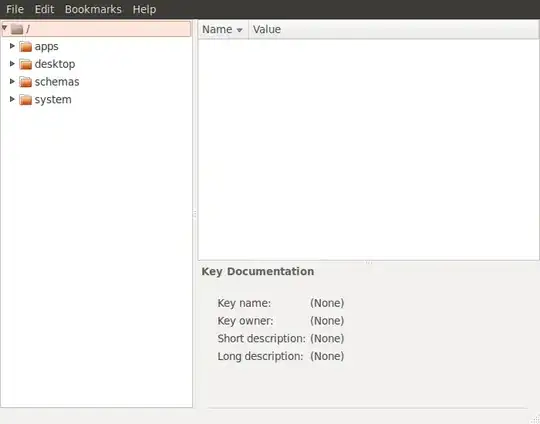
Task: Select the / root label
Action: (28, 29)
